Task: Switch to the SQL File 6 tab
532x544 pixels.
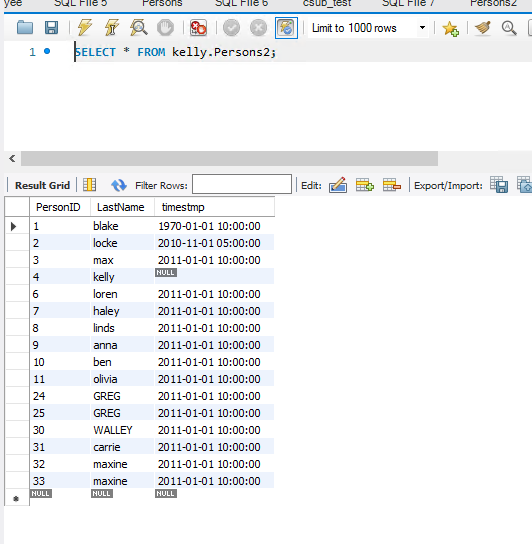Action: (x=242, y=3)
